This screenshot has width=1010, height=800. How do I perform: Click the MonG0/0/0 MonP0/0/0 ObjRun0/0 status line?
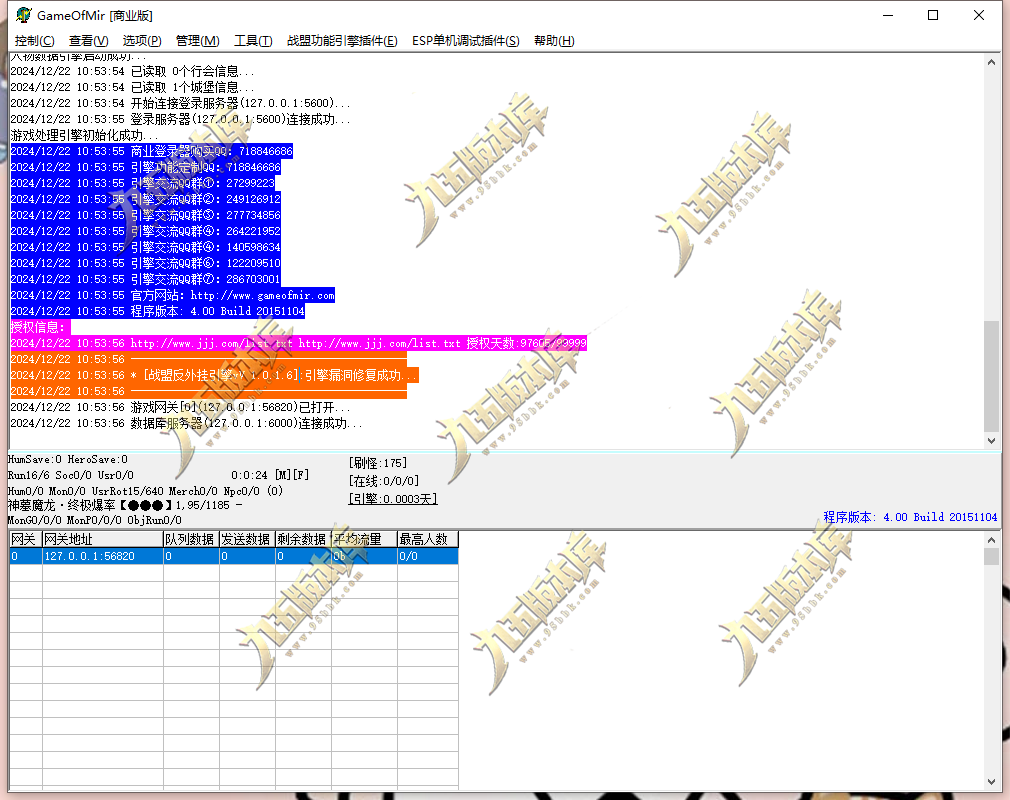[95, 520]
